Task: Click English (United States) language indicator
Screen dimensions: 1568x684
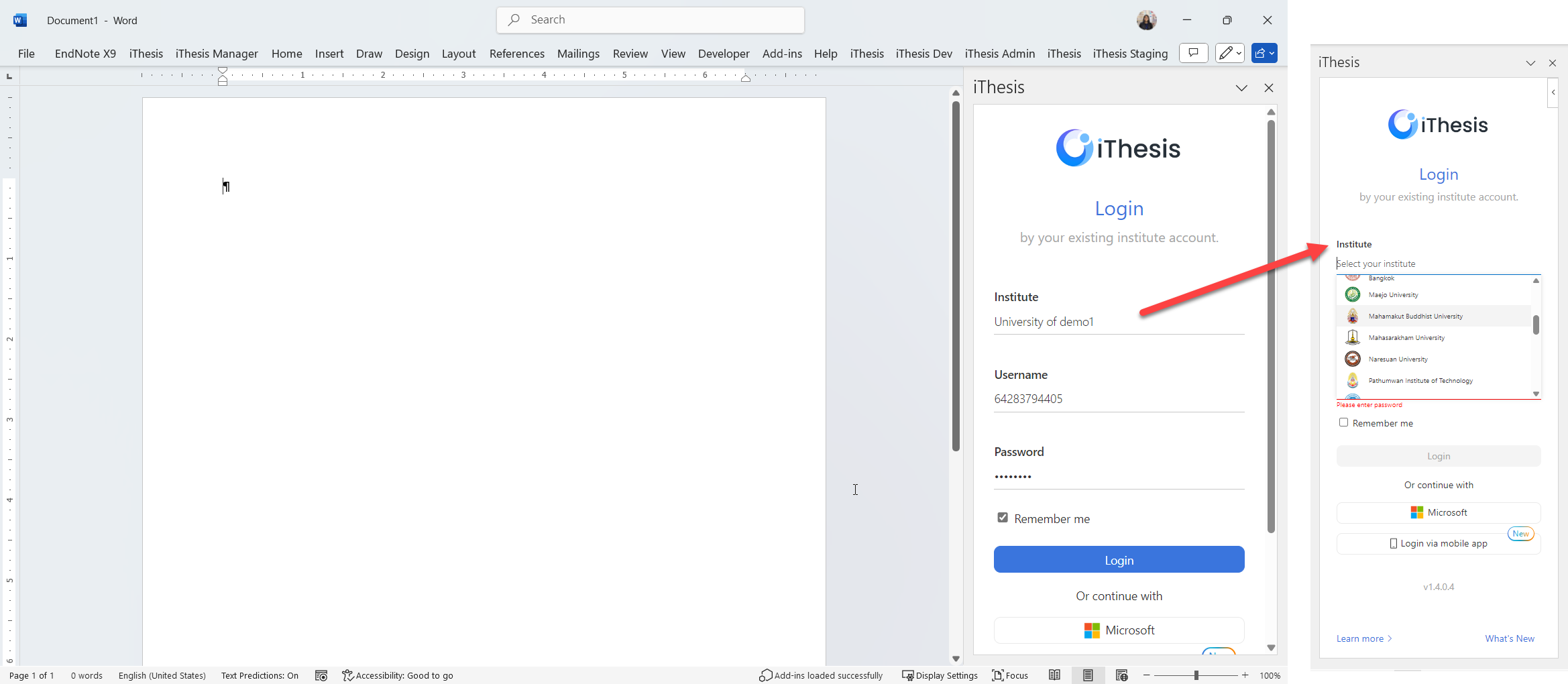Action: [162, 675]
